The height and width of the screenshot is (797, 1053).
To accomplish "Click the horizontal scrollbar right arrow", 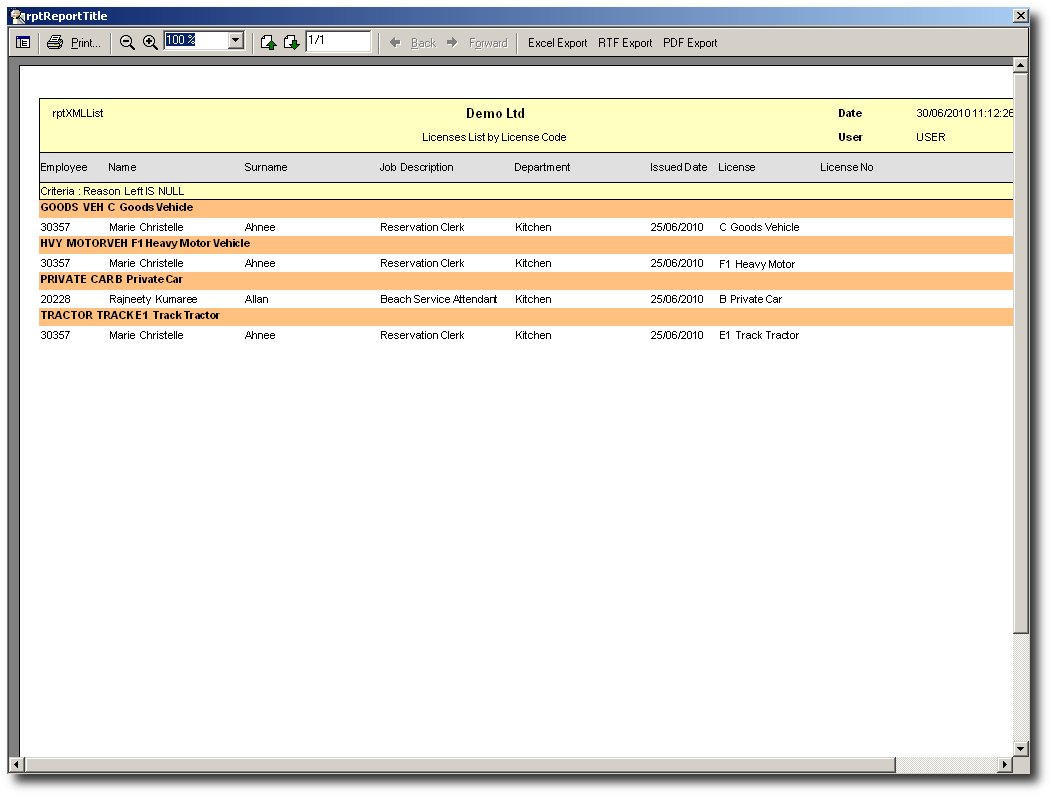I will point(1004,765).
